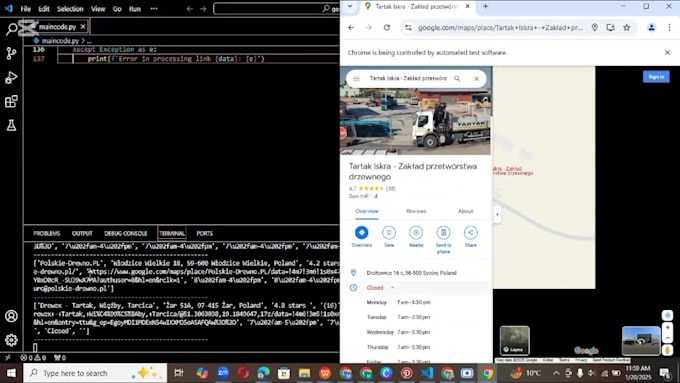This screenshot has height=383, width=680.
Task: Open the File menu in VS Code
Action: [26, 9]
